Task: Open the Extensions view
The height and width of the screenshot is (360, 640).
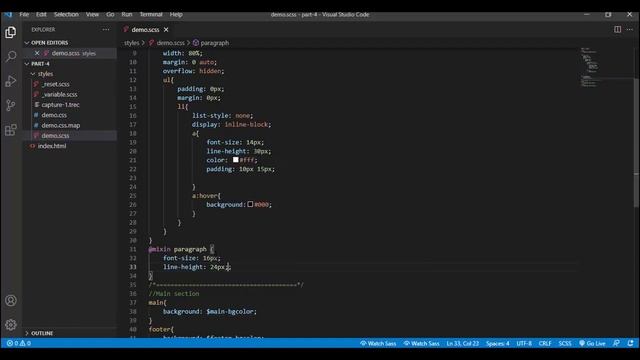Action: click(x=11, y=130)
